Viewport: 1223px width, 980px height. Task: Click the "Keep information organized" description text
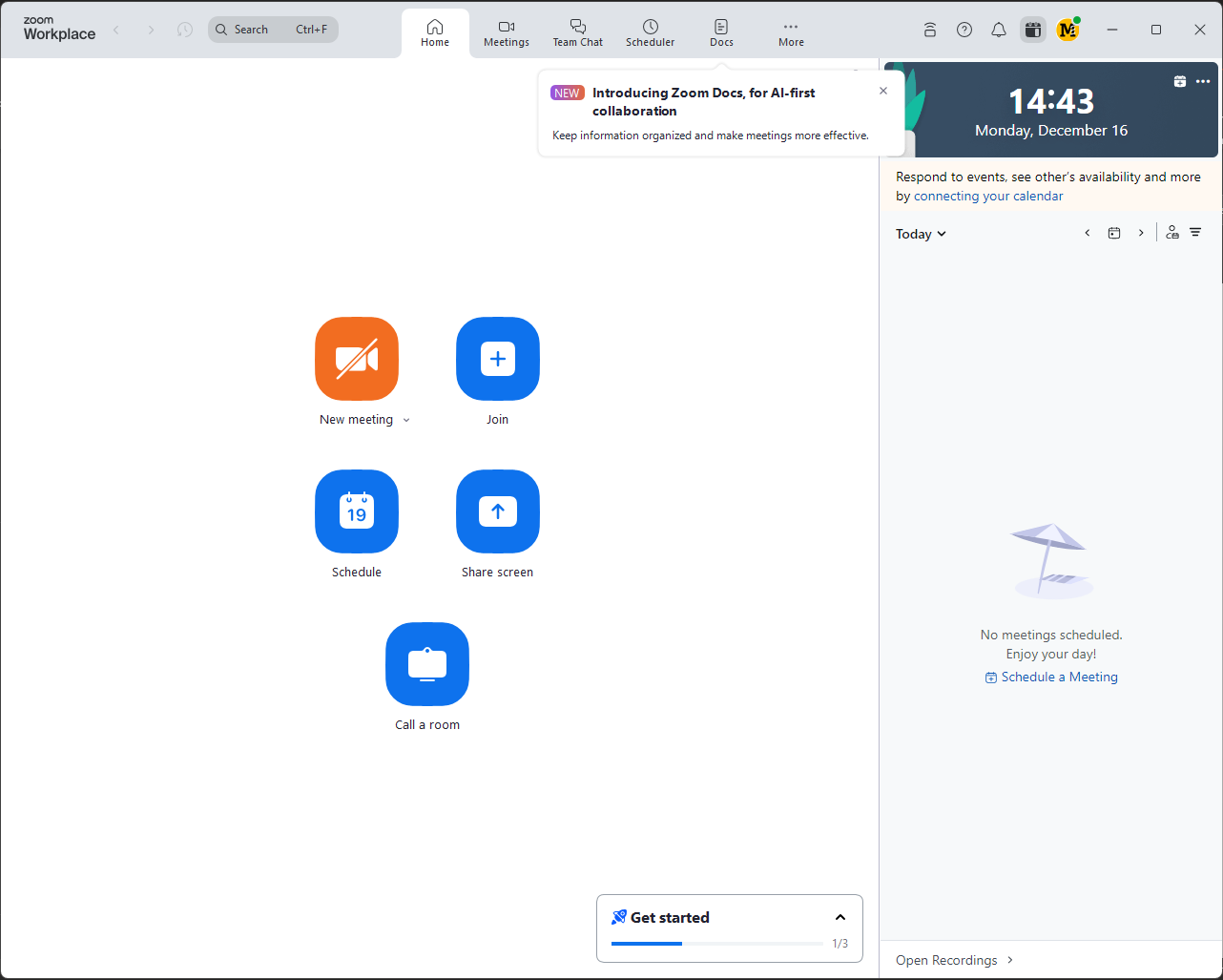(x=711, y=136)
